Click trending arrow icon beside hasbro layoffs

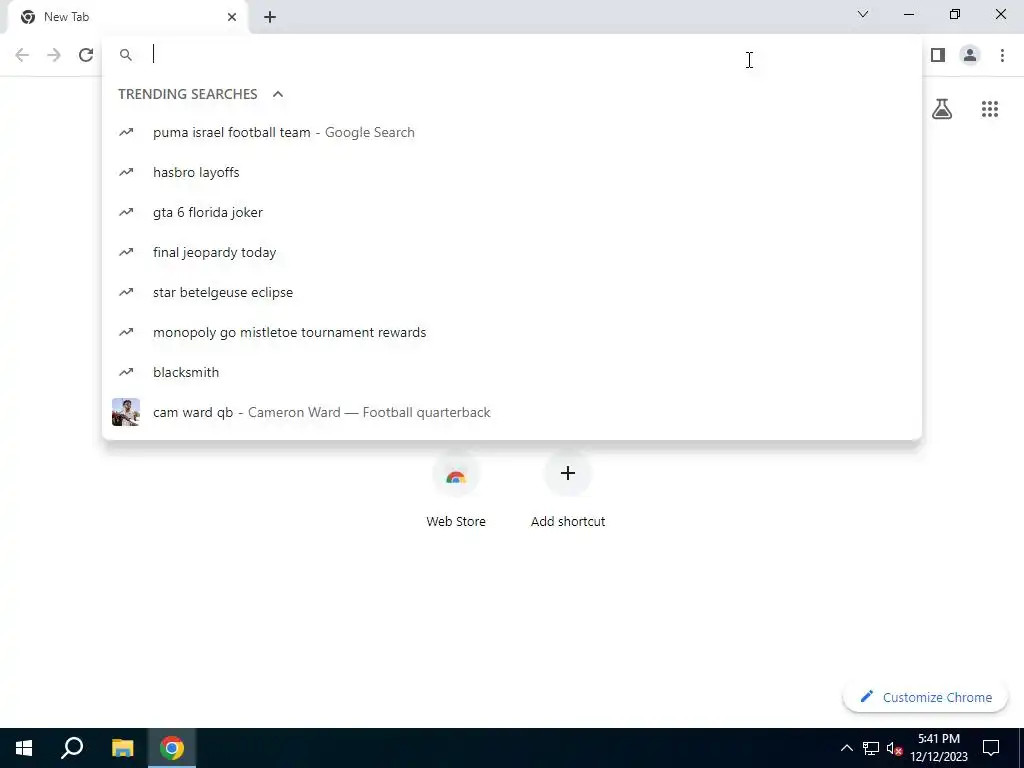tap(126, 172)
